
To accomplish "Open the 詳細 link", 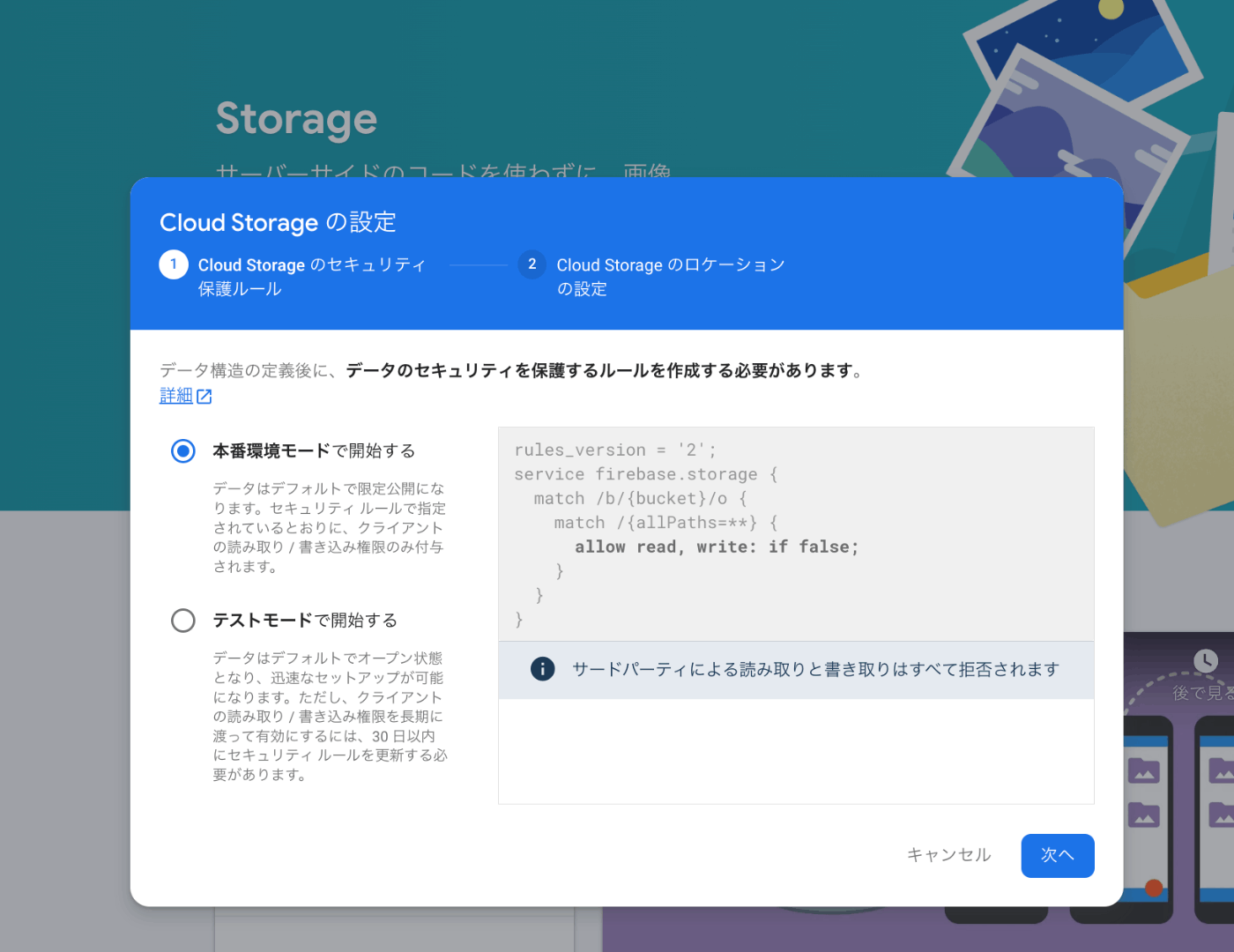I will [176, 396].
